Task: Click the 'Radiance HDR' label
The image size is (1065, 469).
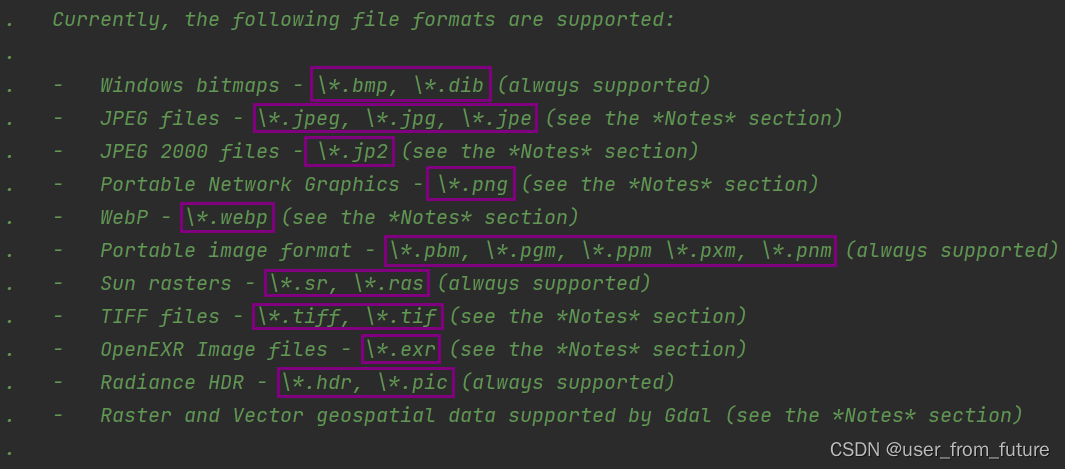Action: (172, 383)
